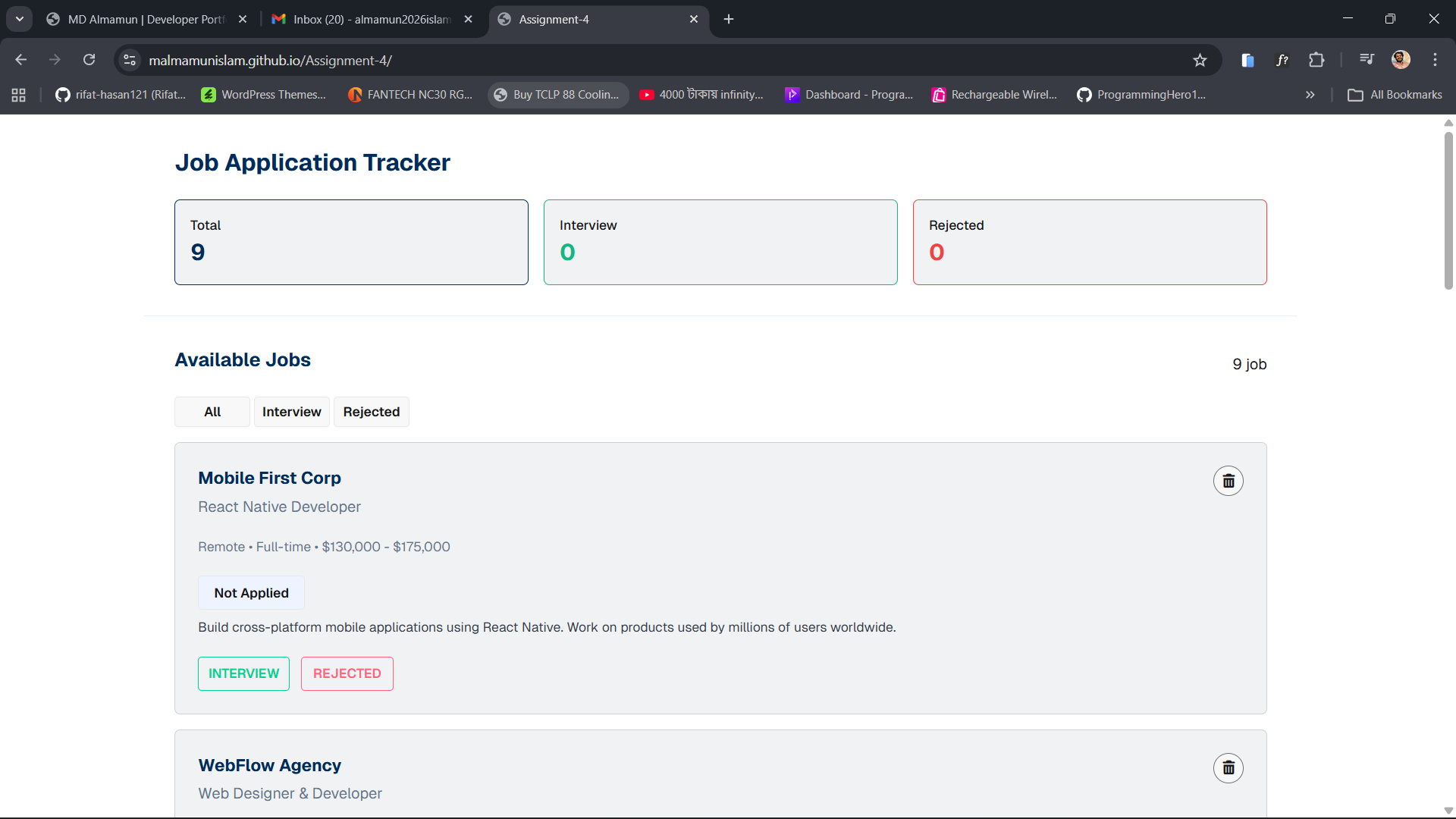Open the apps grid in bookmarks bar
Screen dimensions: 1456x819
click(x=18, y=95)
